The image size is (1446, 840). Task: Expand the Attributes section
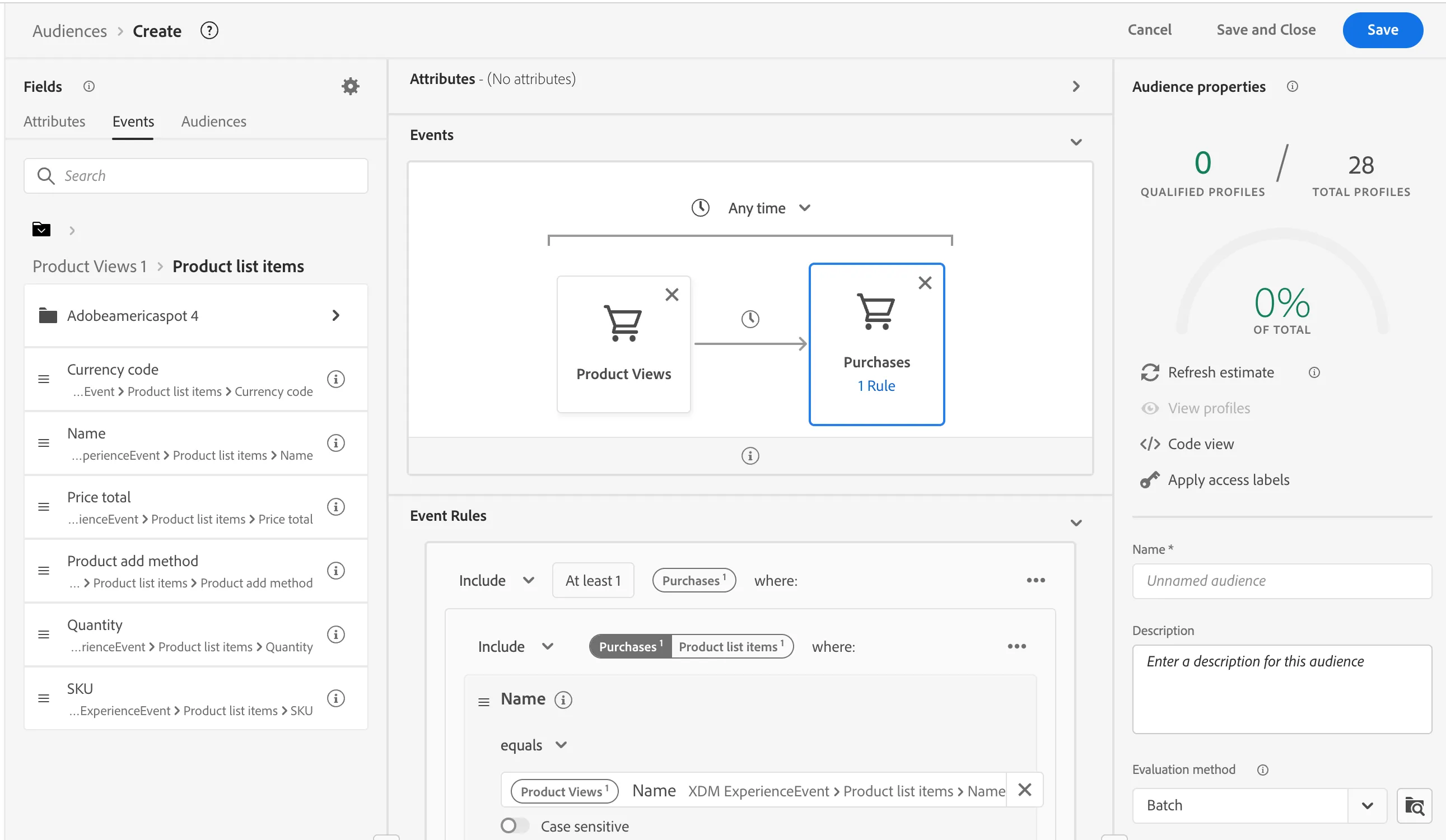1076,86
